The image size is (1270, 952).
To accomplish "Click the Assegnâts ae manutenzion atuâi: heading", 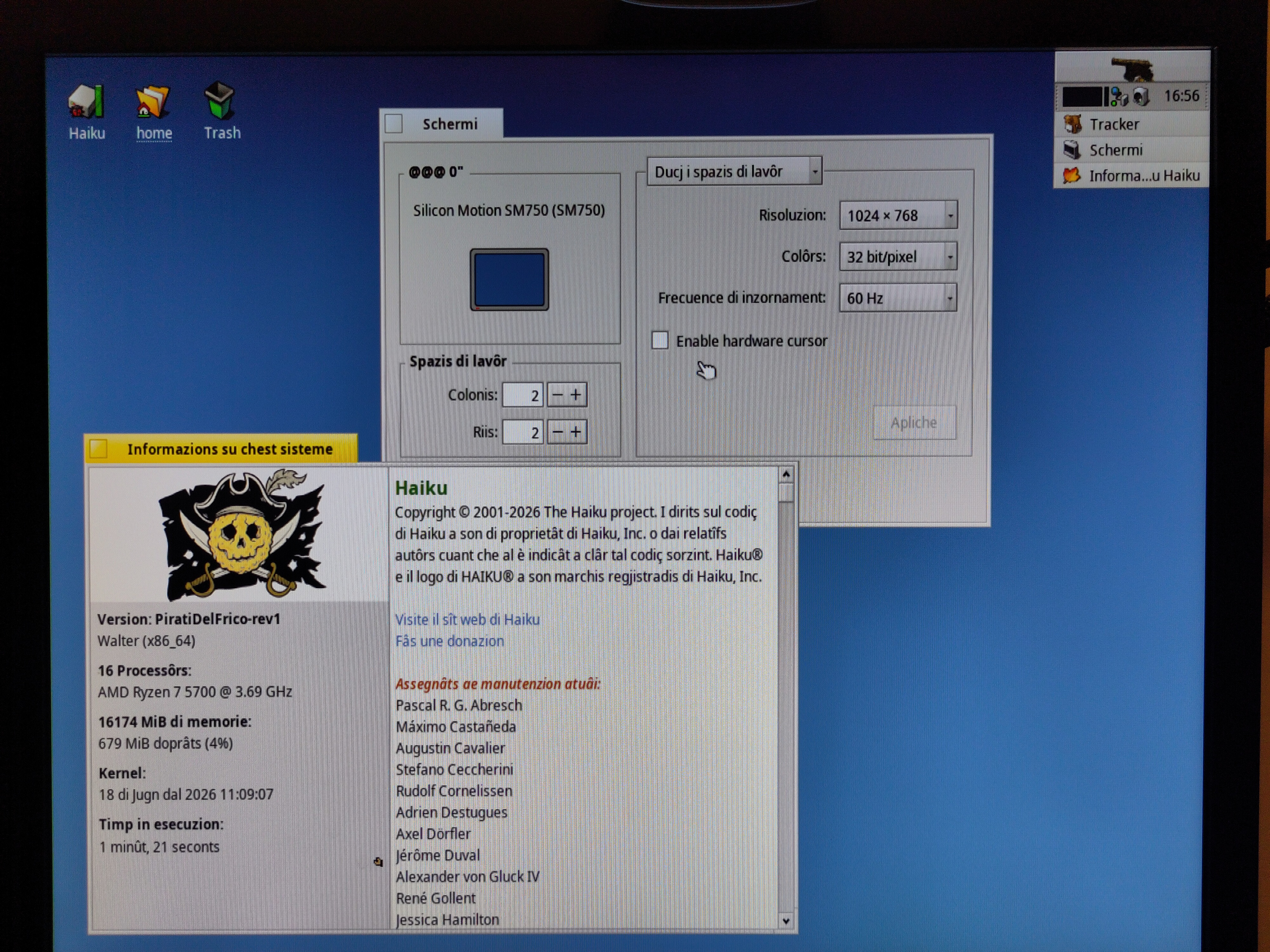I will click(498, 684).
